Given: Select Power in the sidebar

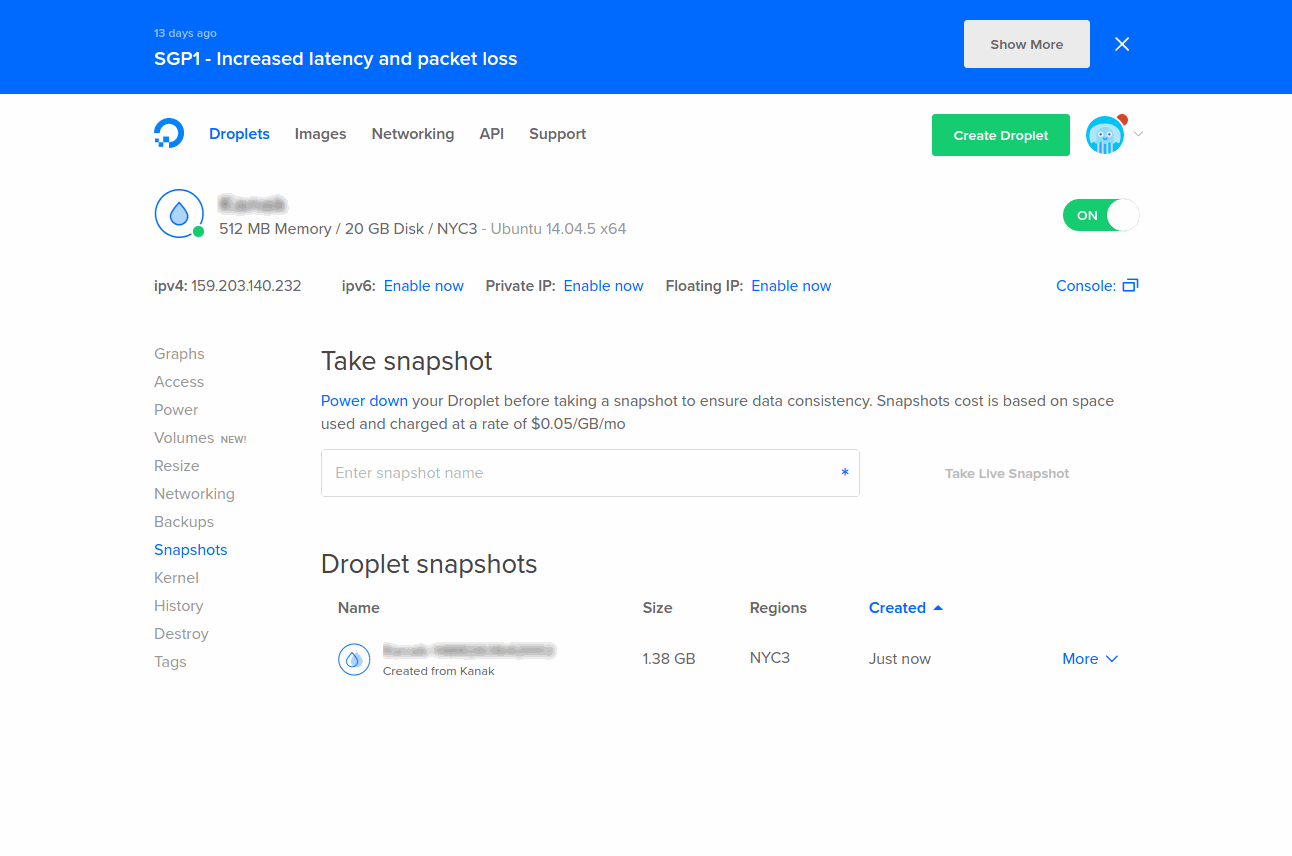Looking at the screenshot, I should click(176, 410).
